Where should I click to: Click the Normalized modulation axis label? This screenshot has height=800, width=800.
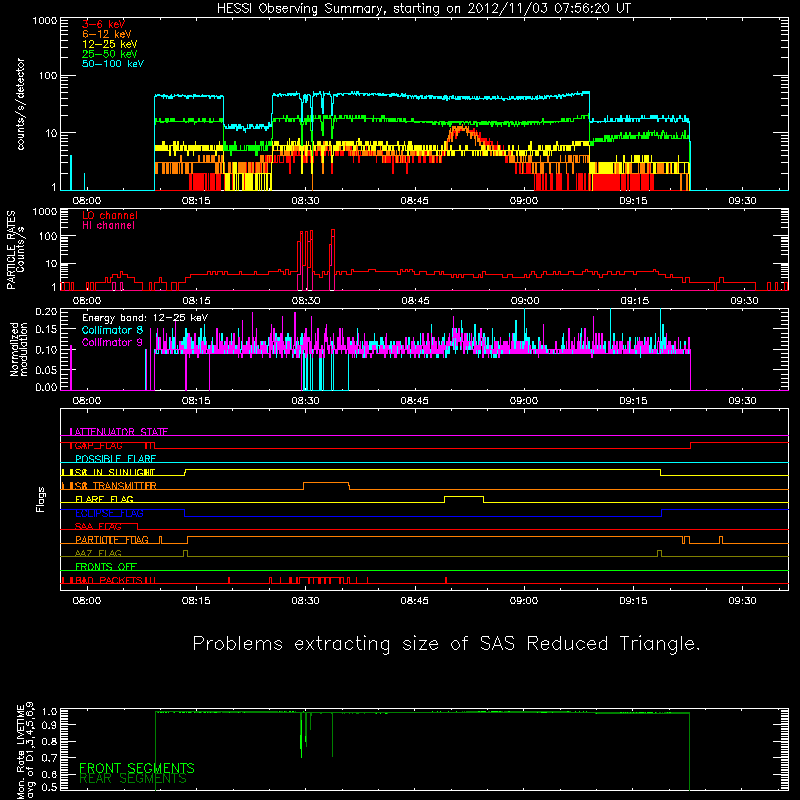(x=19, y=349)
